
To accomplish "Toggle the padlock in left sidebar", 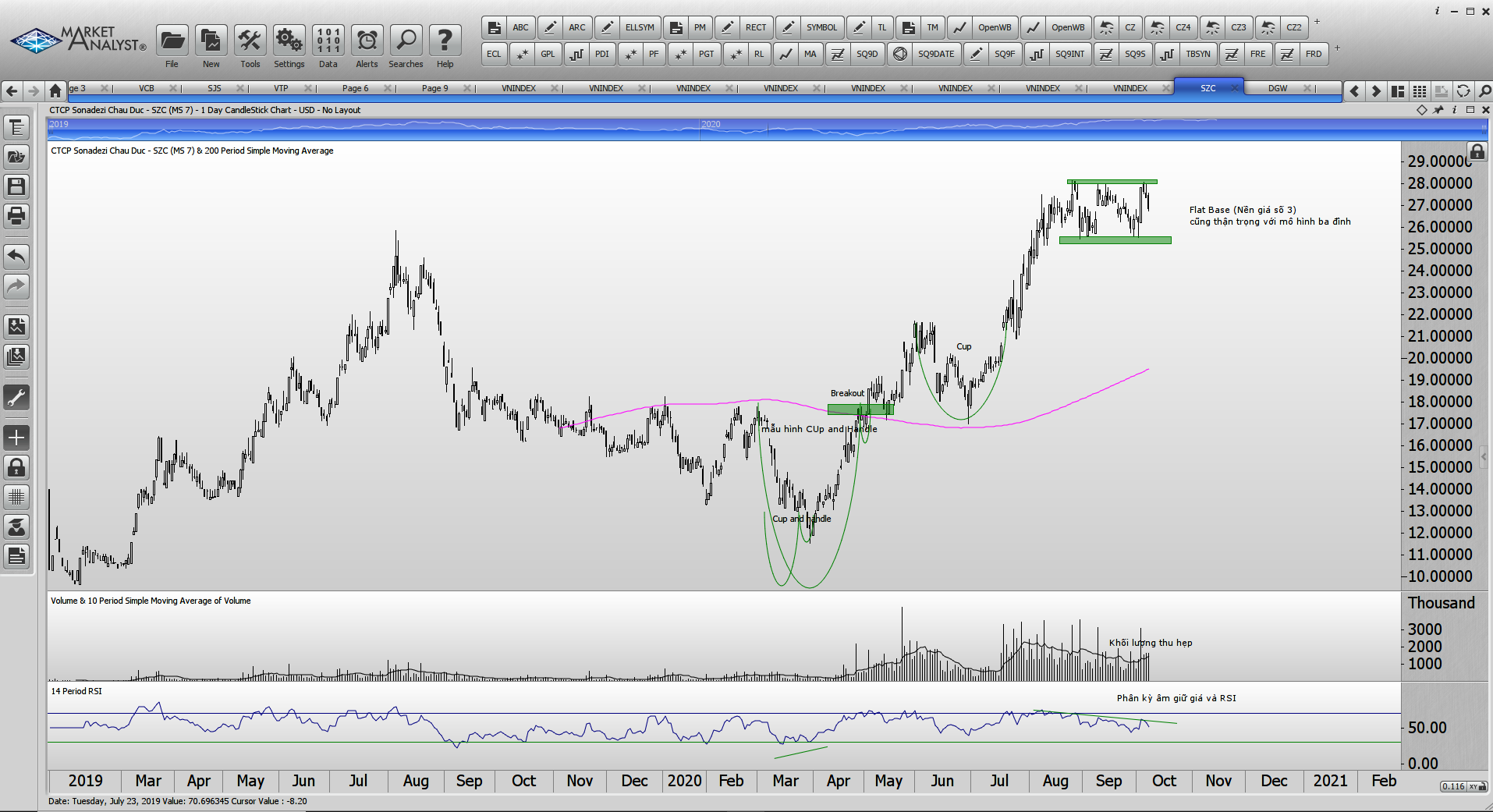I will pos(16,467).
